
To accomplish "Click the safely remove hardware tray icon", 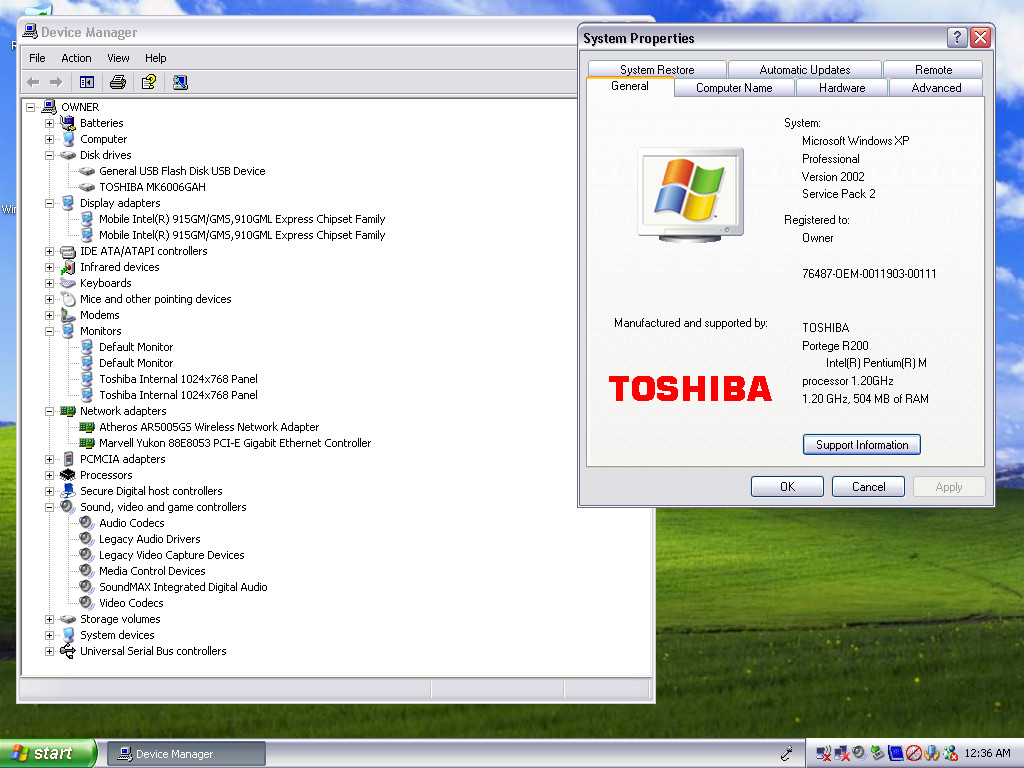I will (x=878, y=753).
